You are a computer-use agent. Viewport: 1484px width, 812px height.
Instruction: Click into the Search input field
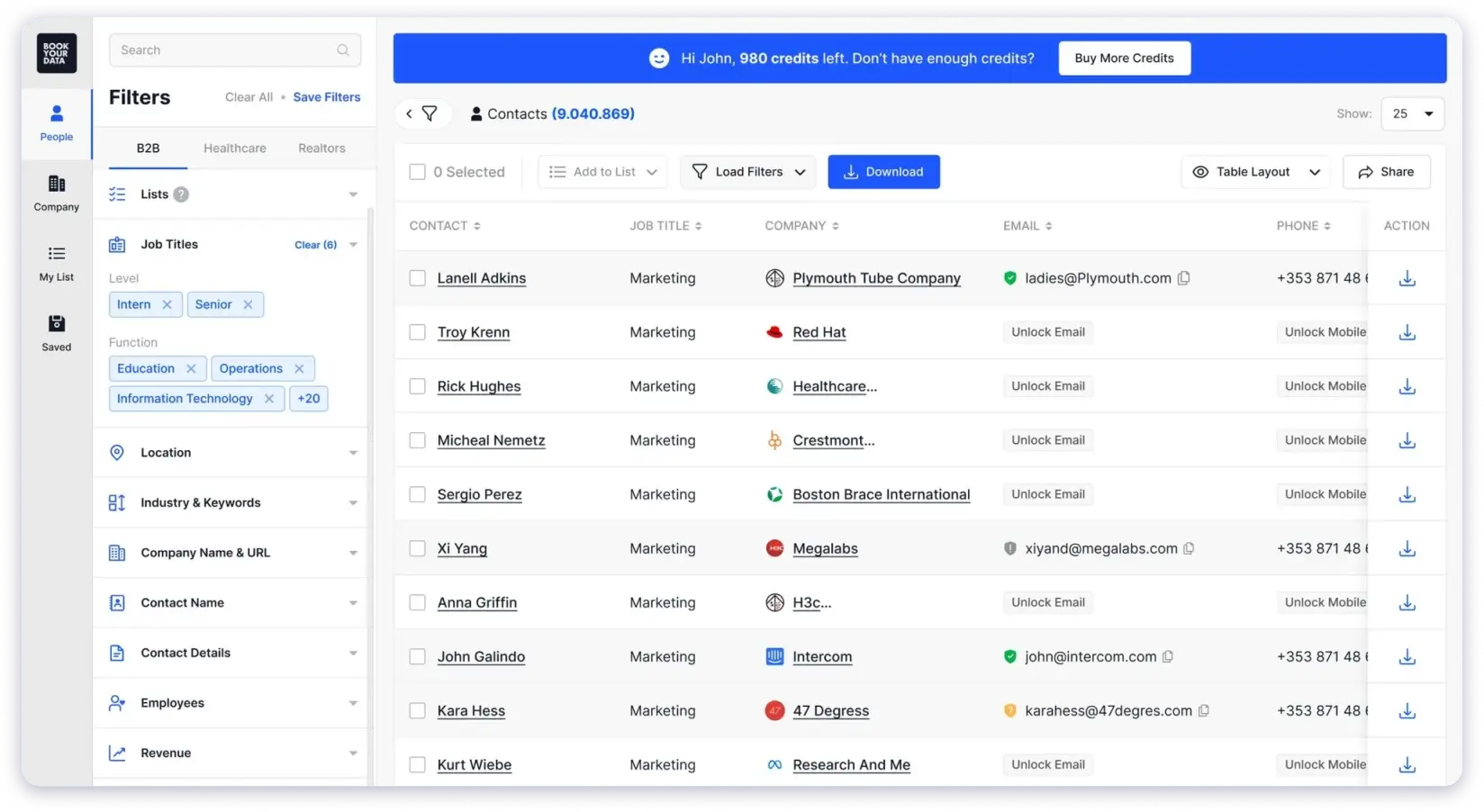[235, 50]
